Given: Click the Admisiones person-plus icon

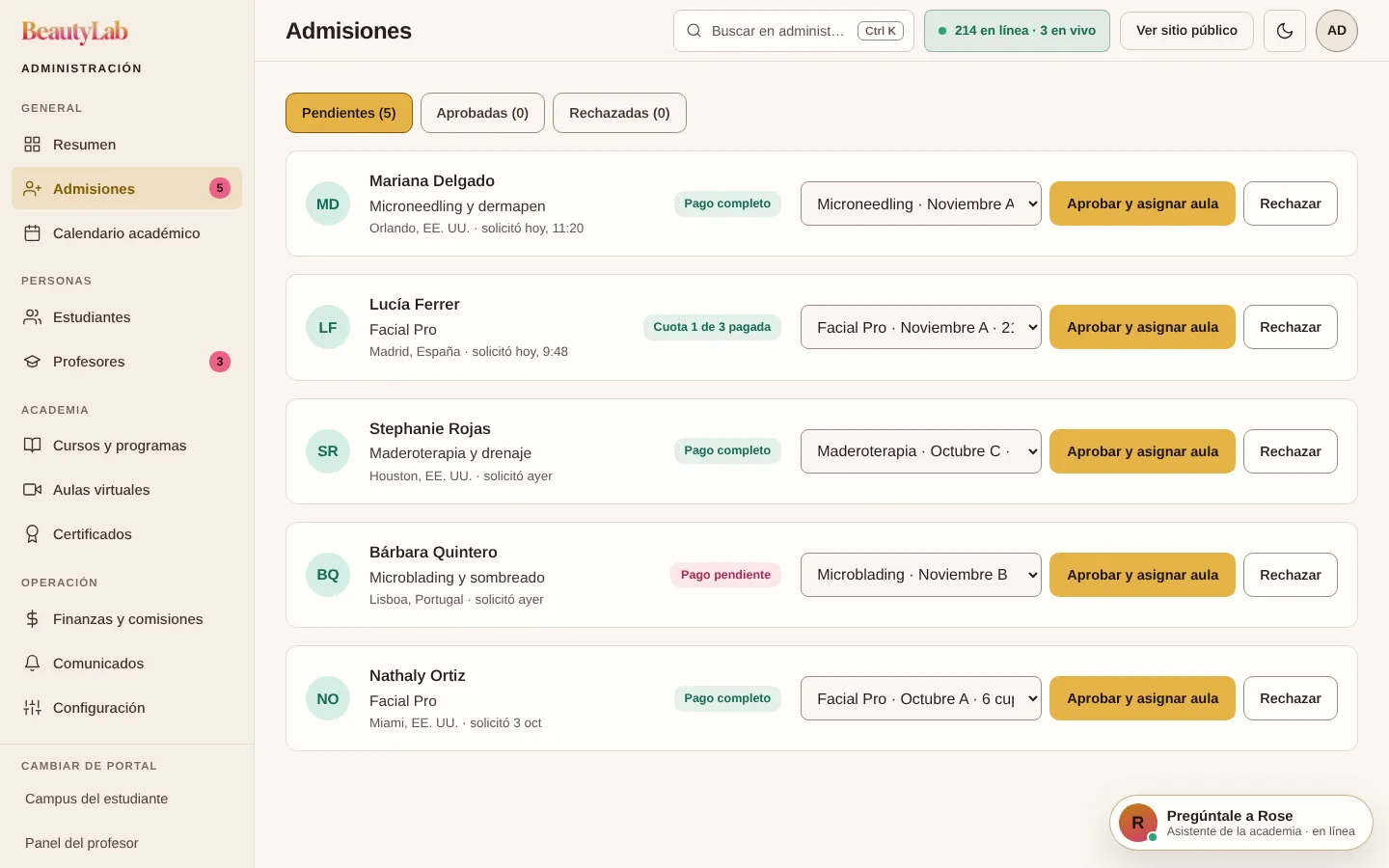Looking at the screenshot, I should click(32, 189).
